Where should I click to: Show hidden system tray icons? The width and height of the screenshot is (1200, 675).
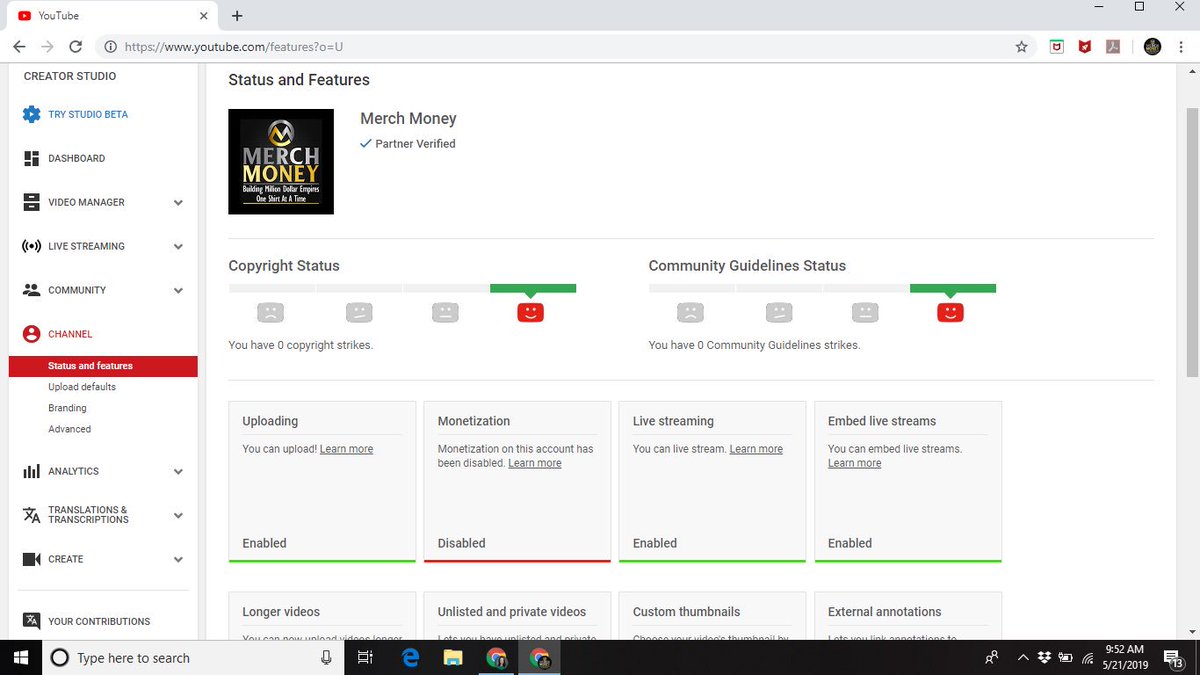point(1022,657)
